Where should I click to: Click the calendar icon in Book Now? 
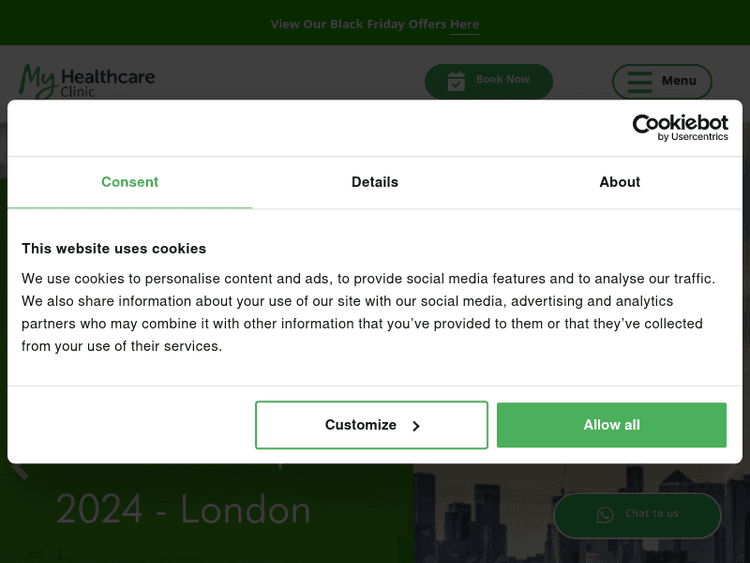click(x=456, y=81)
